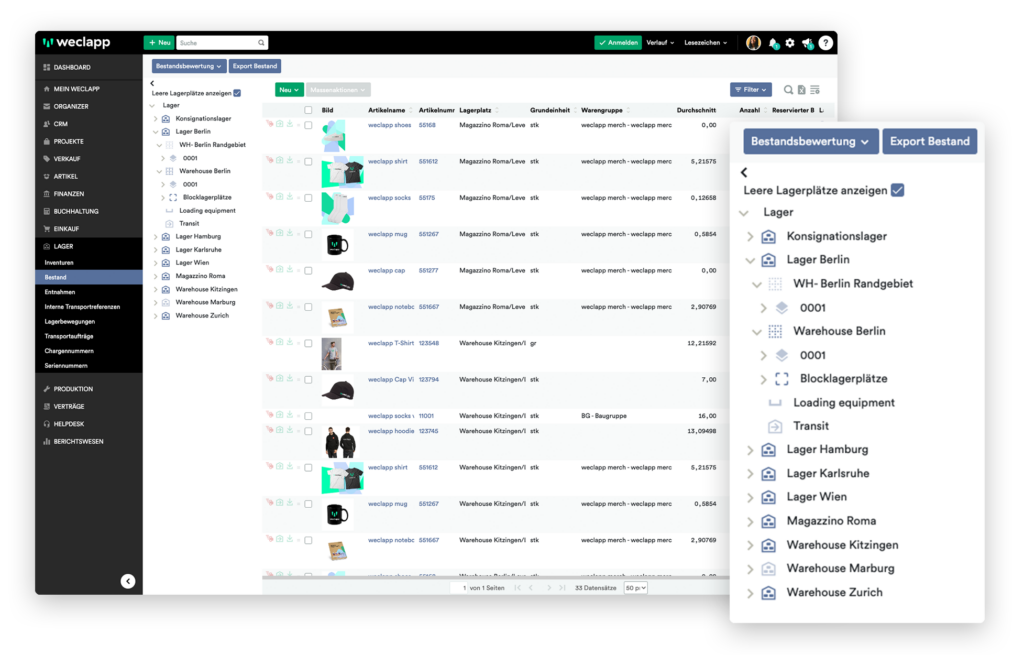
Task: Collapse Lager Berlin chevron in callout panel
Action: tap(750, 260)
